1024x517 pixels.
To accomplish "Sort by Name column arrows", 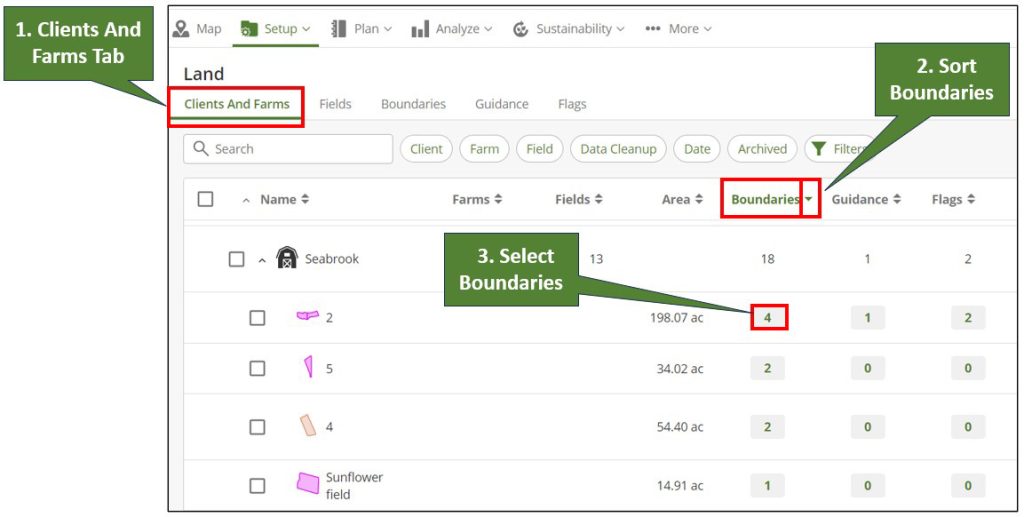I will (305, 199).
